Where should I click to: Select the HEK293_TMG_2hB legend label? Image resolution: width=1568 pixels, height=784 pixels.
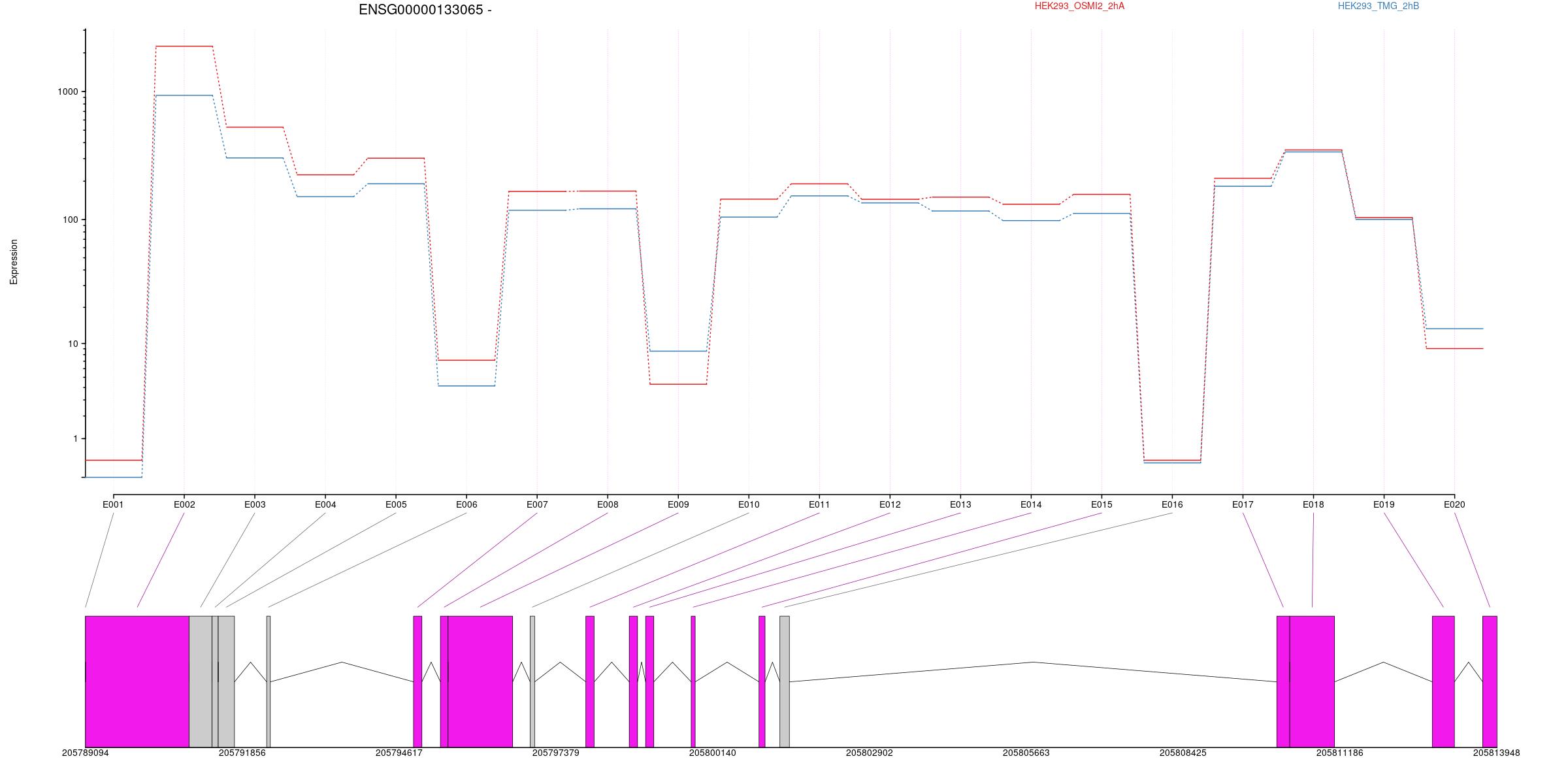tap(1379, 6)
